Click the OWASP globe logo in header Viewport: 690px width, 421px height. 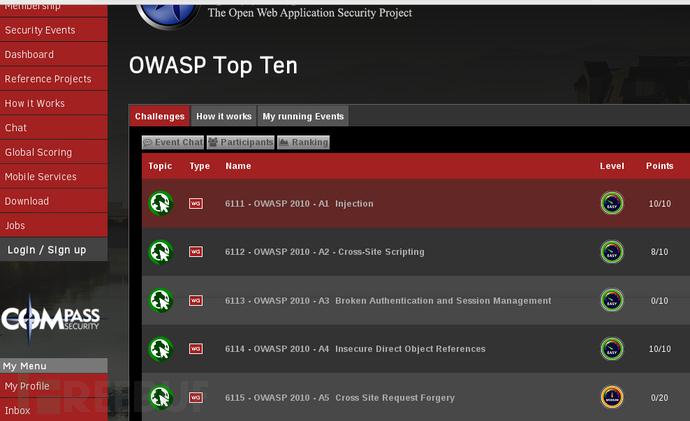click(x=167, y=17)
